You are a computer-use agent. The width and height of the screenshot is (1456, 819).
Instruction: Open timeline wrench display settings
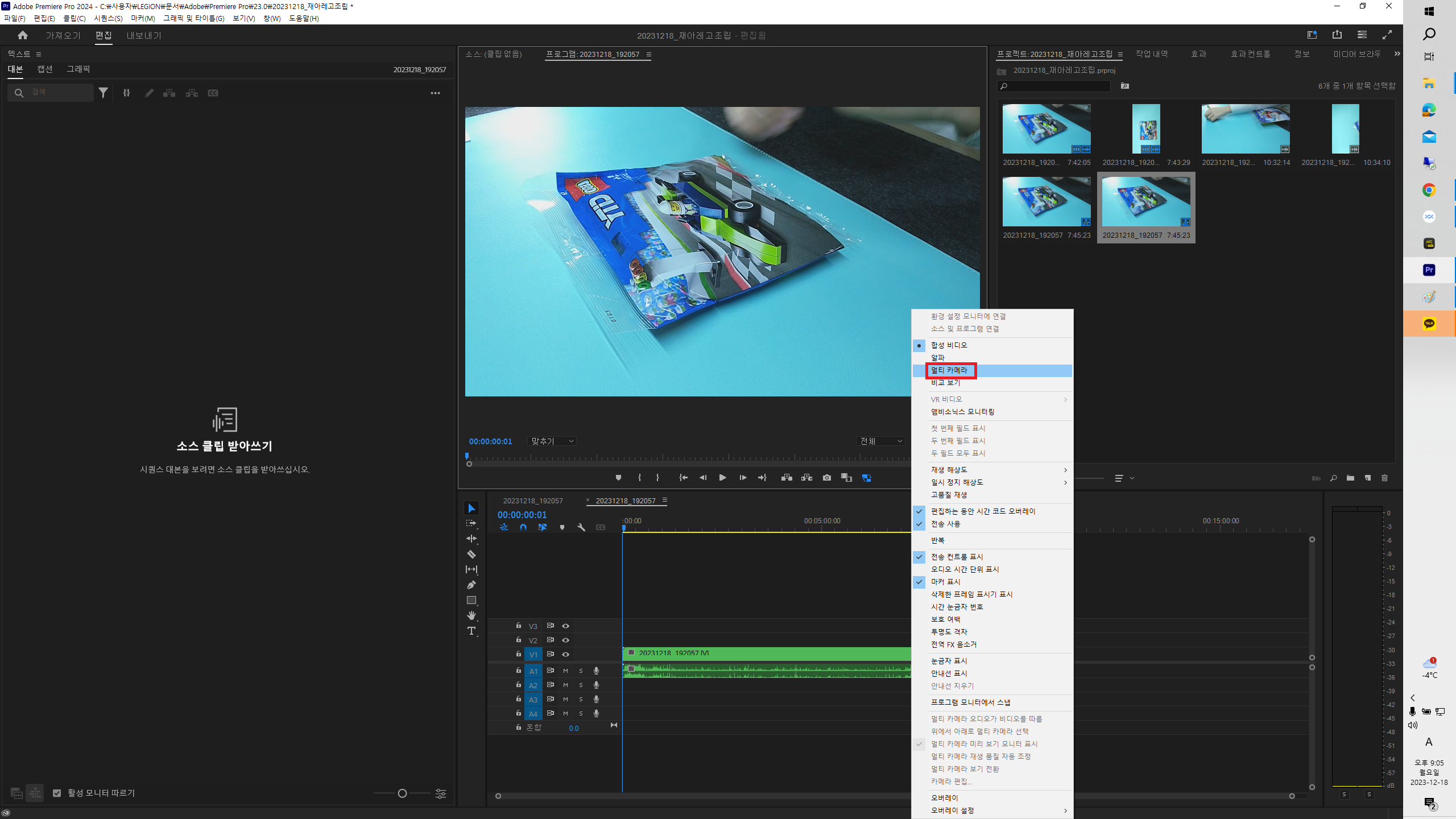(x=581, y=527)
